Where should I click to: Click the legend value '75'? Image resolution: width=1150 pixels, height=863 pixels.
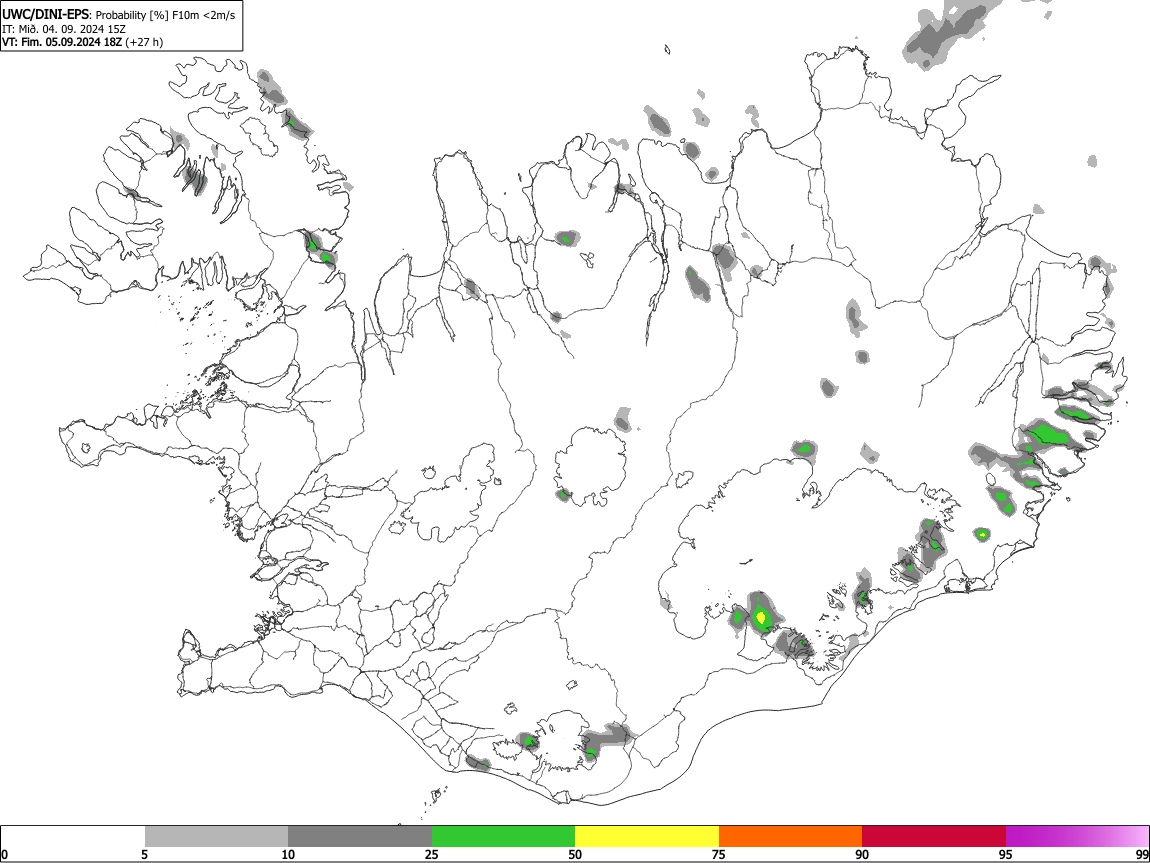click(719, 855)
